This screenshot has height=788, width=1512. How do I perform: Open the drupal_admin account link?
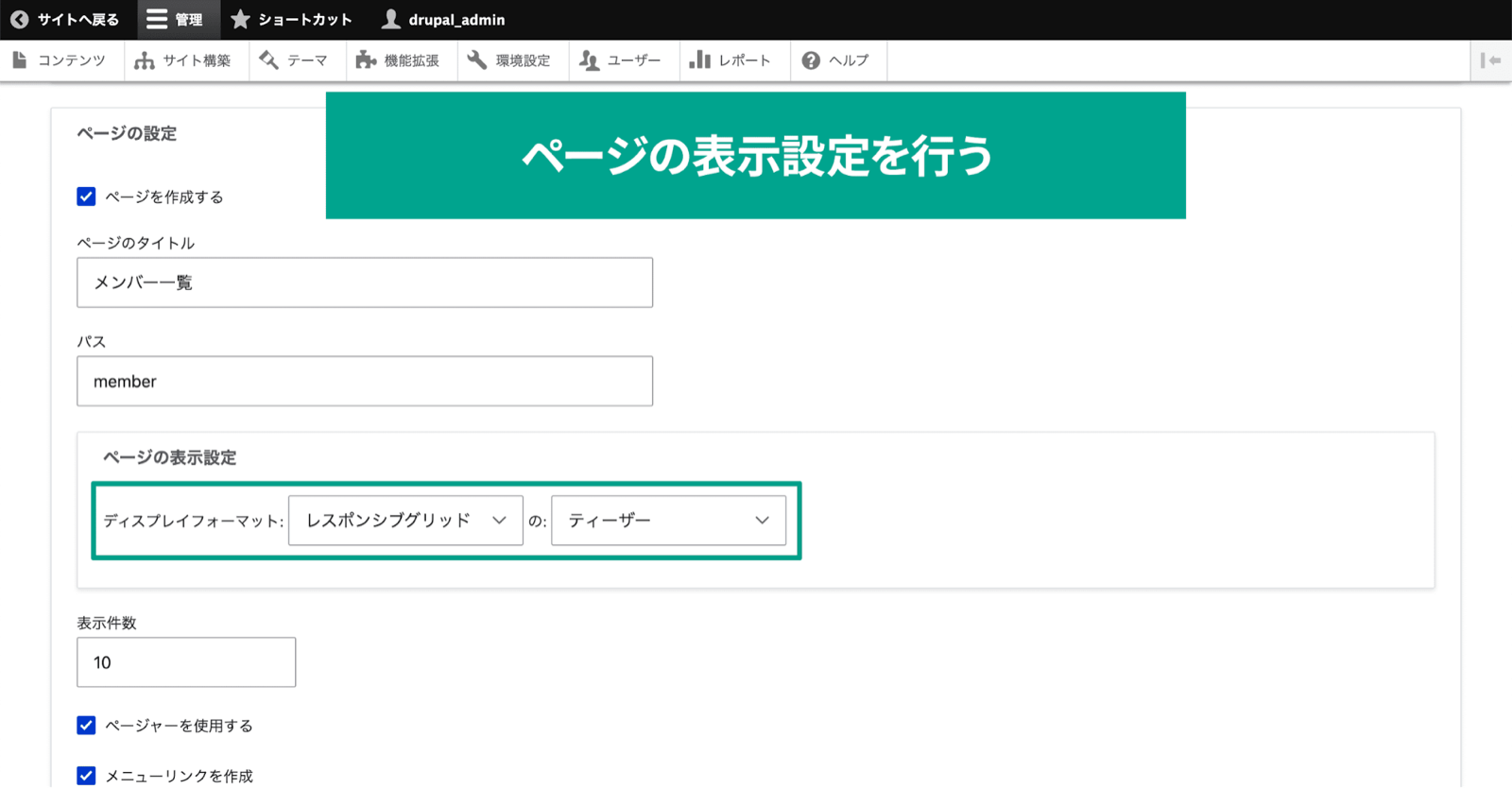click(x=444, y=20)
